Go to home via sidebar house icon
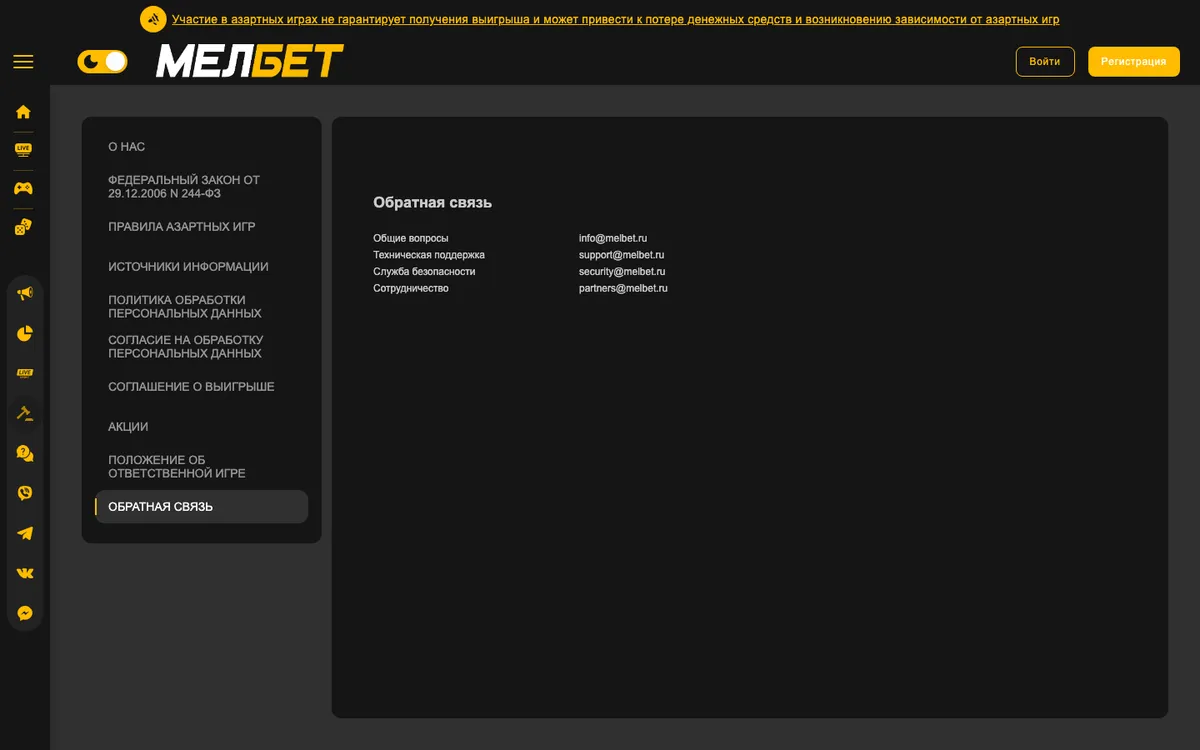Image resolution: width=1200 pixels, height=750 pixels. [24, 112]
